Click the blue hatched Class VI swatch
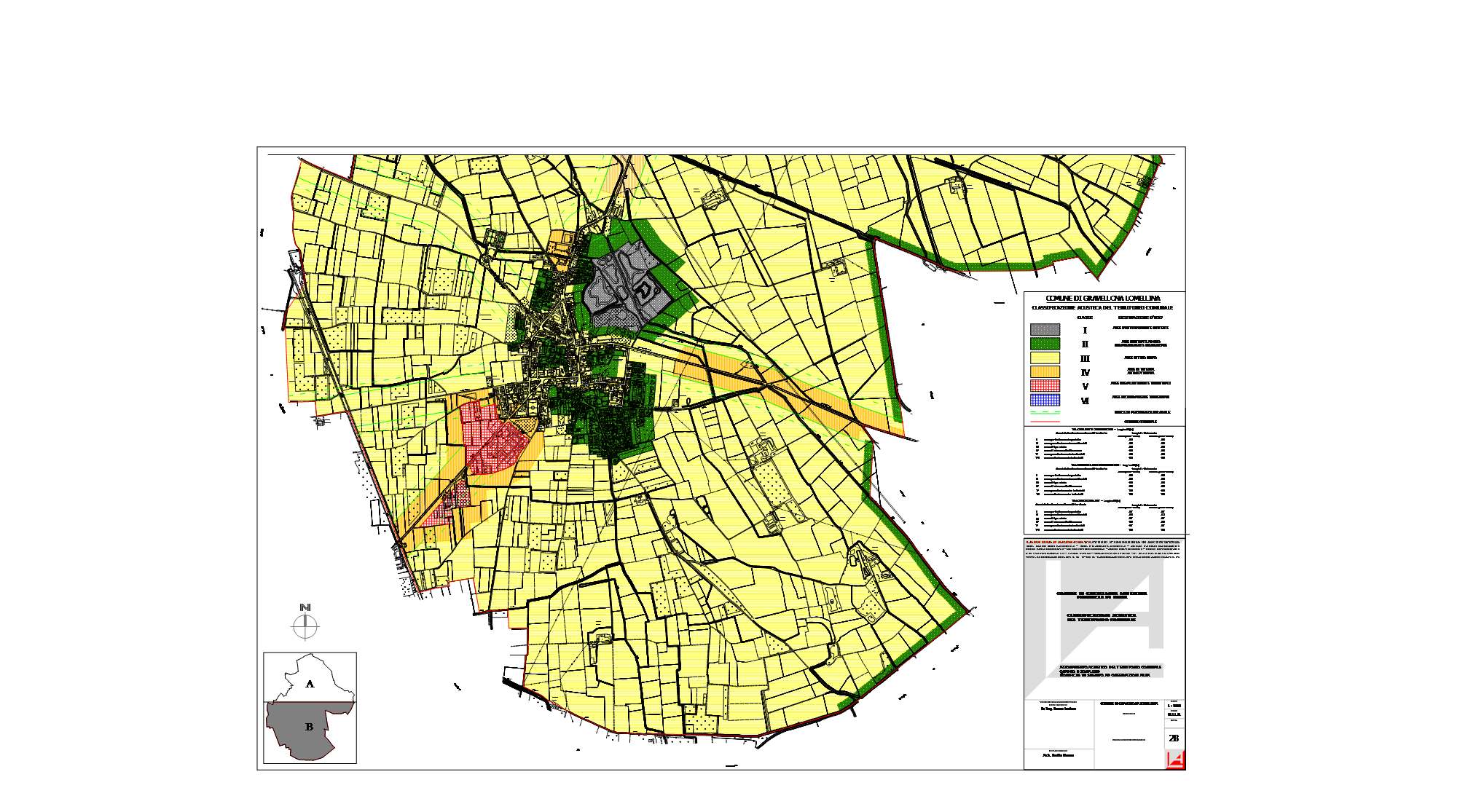The height and width of the screenshot is (812, 1468). pos(1045,400)
